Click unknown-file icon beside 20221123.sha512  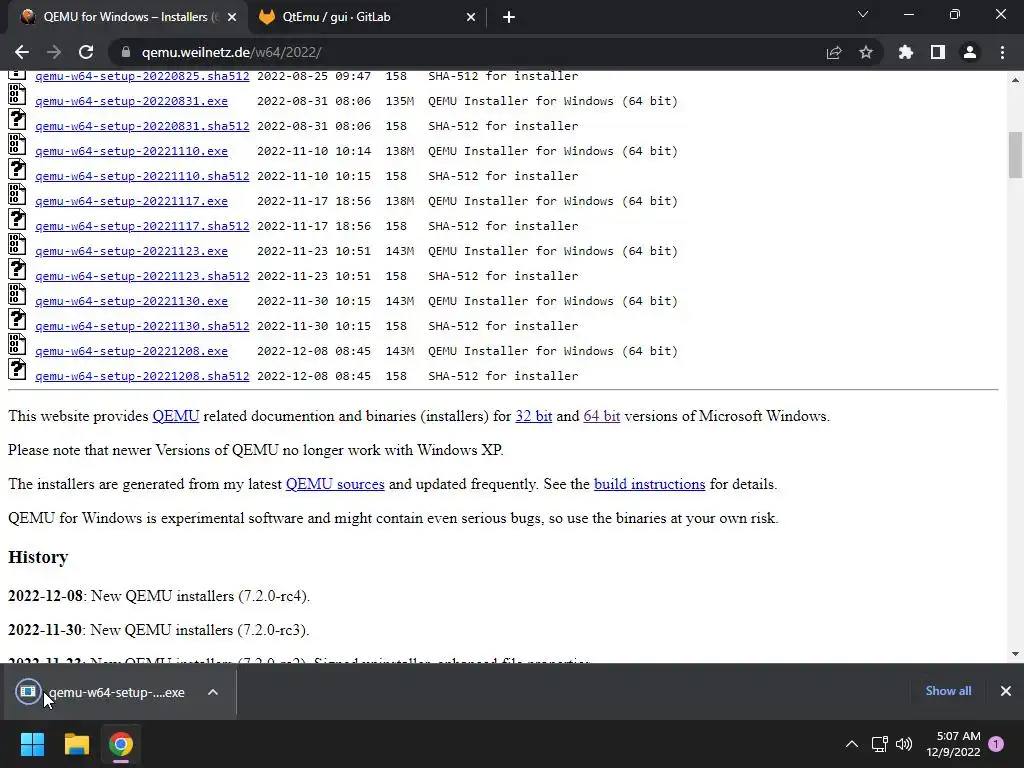[x=17, y=269]
